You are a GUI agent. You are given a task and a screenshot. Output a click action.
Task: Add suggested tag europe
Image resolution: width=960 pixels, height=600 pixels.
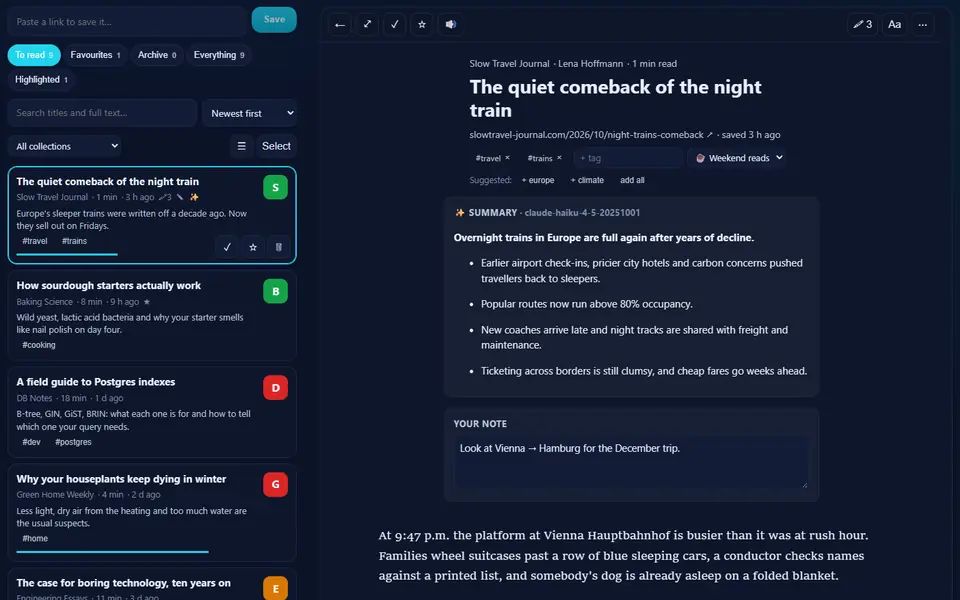click(x=538, y=180)
